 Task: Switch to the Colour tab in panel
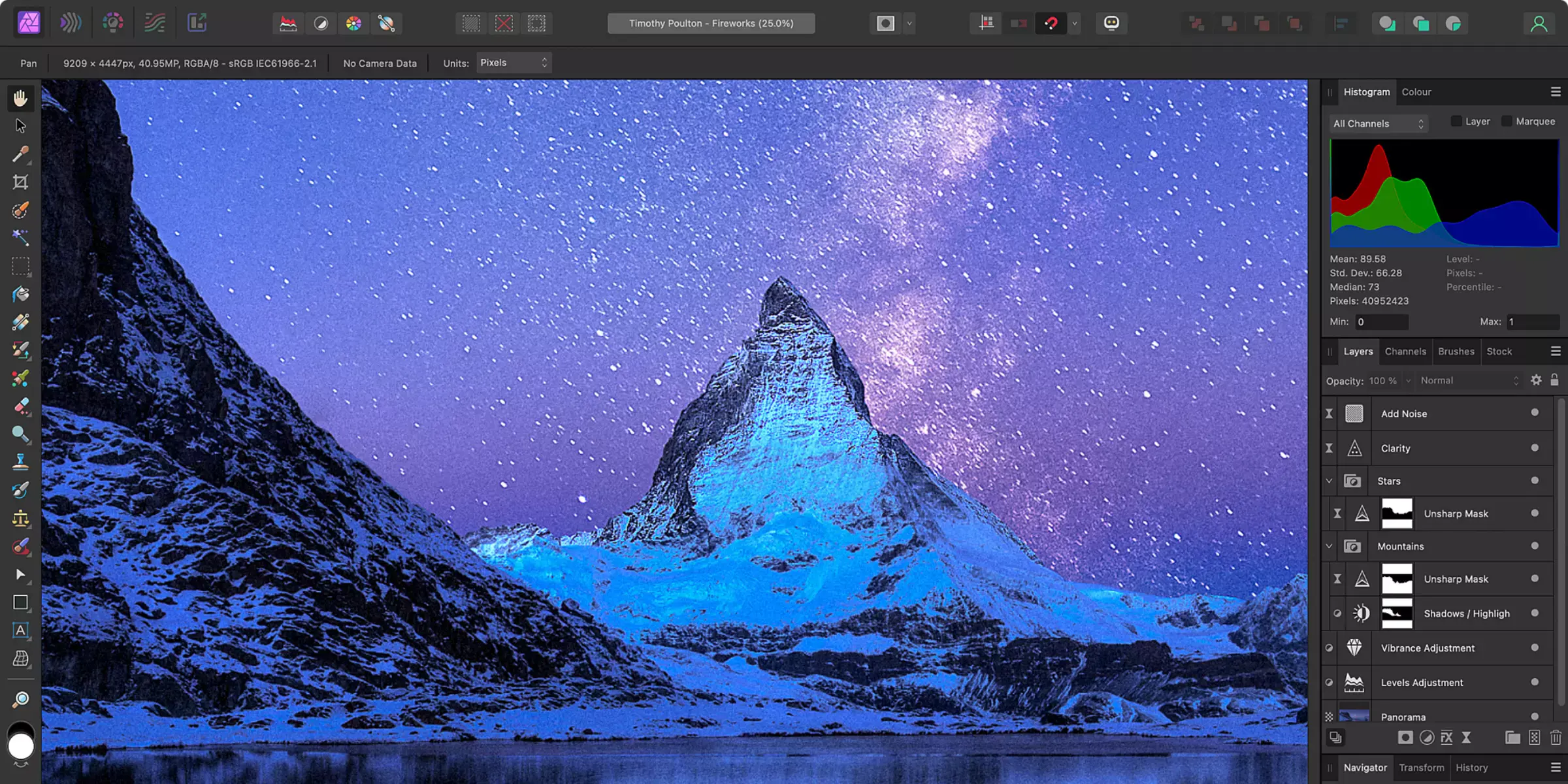1416,91
